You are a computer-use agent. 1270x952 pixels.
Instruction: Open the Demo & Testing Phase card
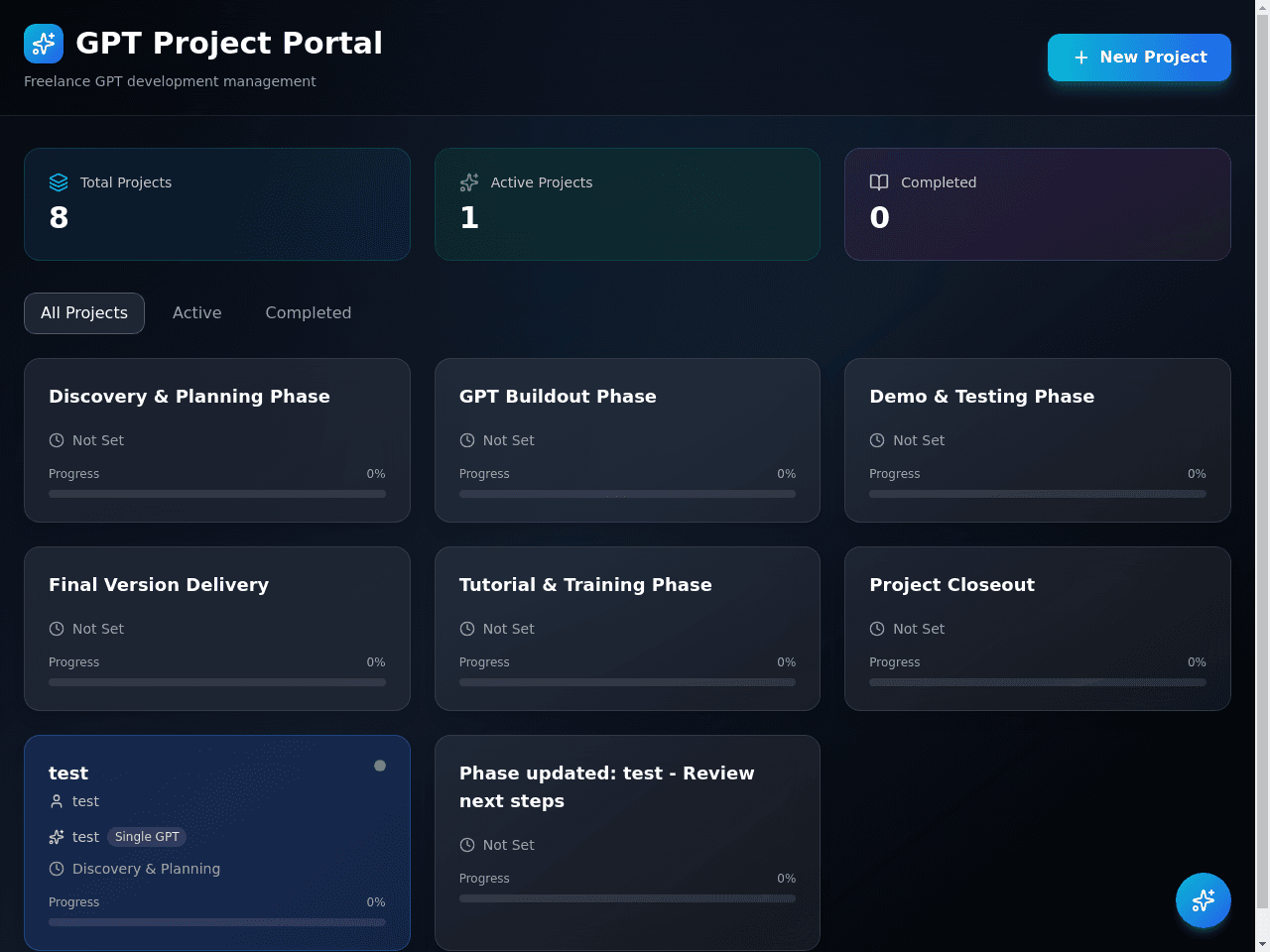tap(1038, 440)
